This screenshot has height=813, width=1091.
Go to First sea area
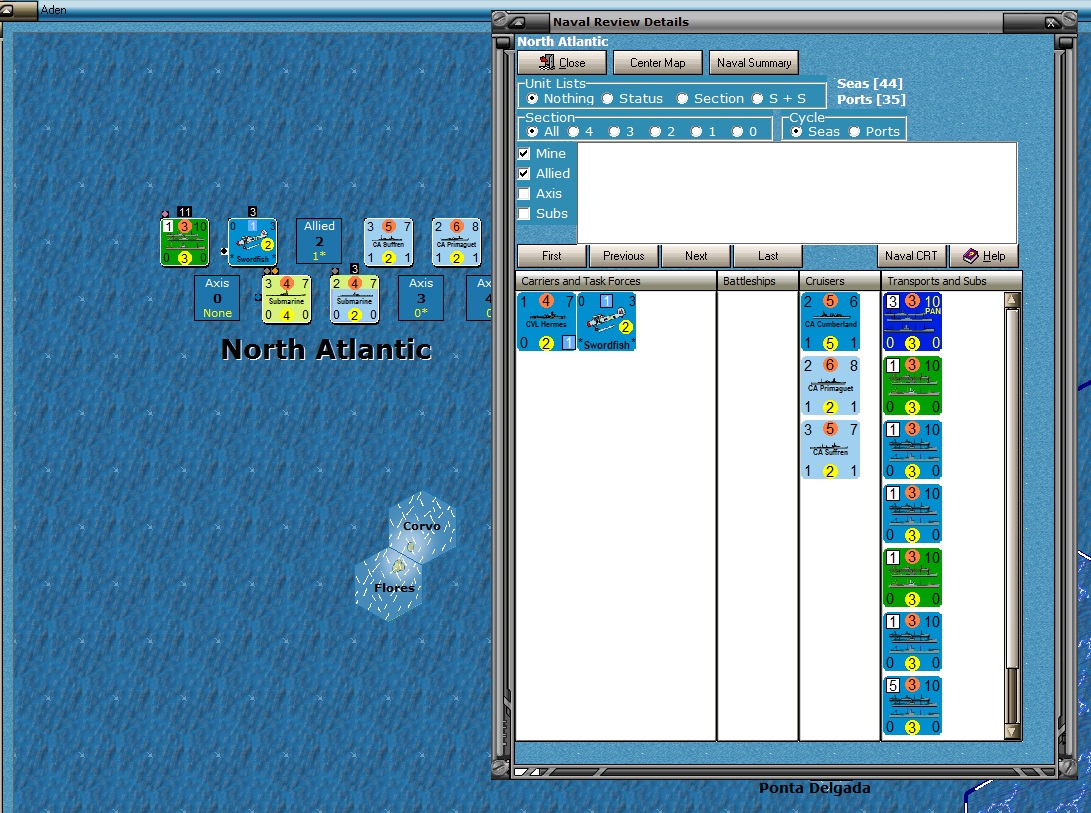(552, 256)
